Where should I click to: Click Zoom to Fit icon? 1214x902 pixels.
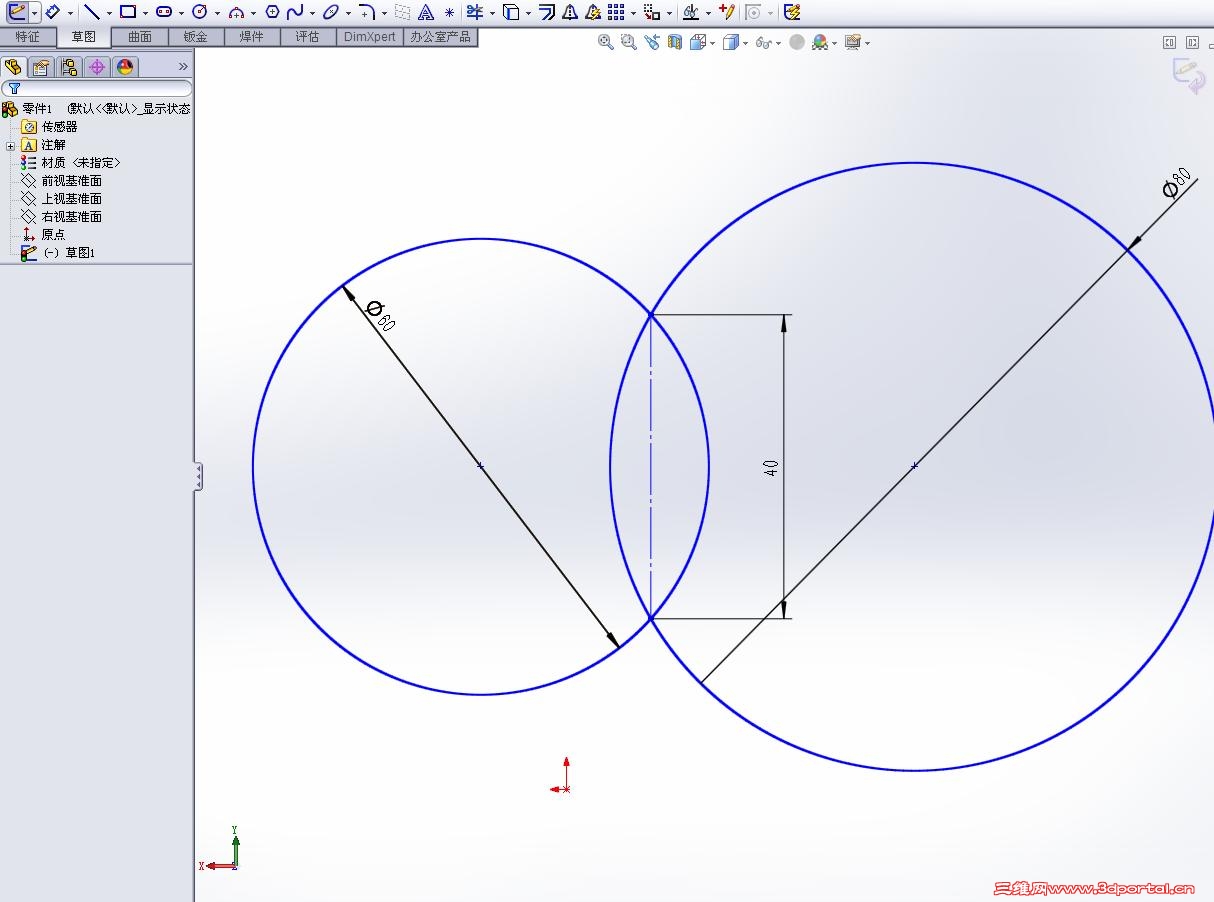pos(605,42)
